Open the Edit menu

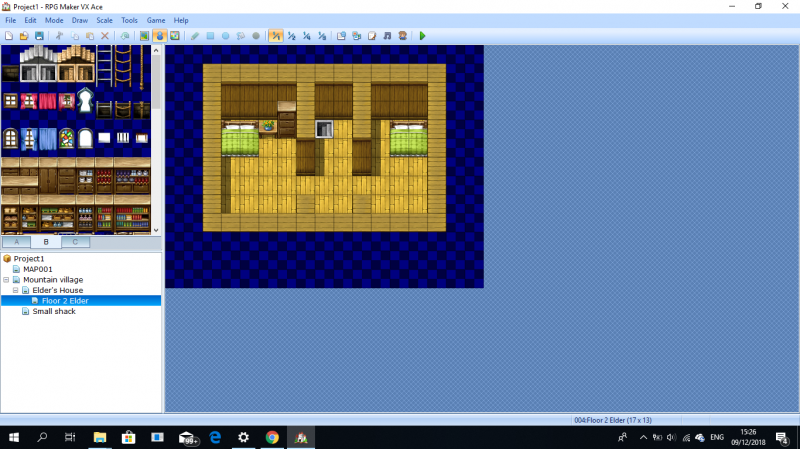30,20
